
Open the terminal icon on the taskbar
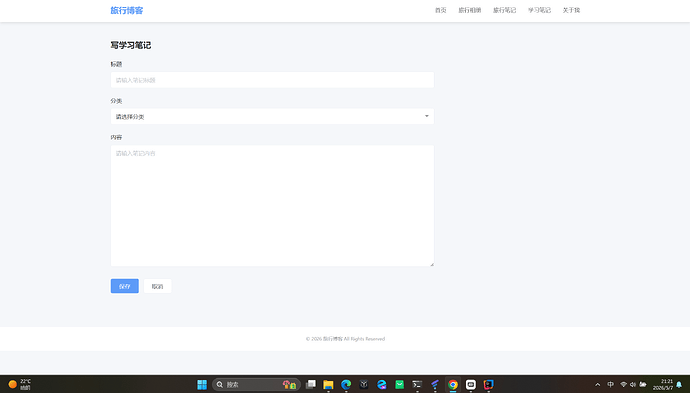click(417, 384)
